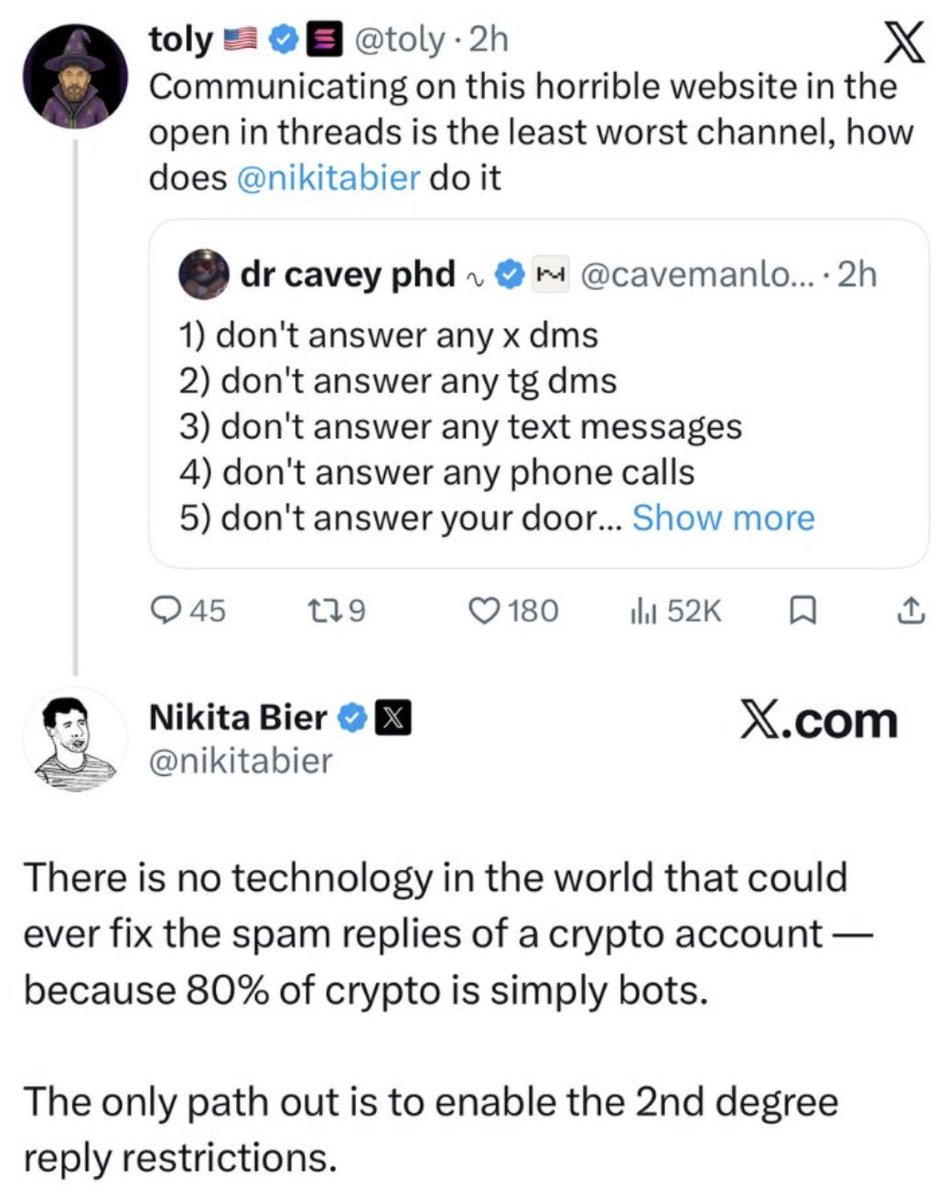Like toly's post with the heart icon

pyautogui.click(x=485, y=609)
